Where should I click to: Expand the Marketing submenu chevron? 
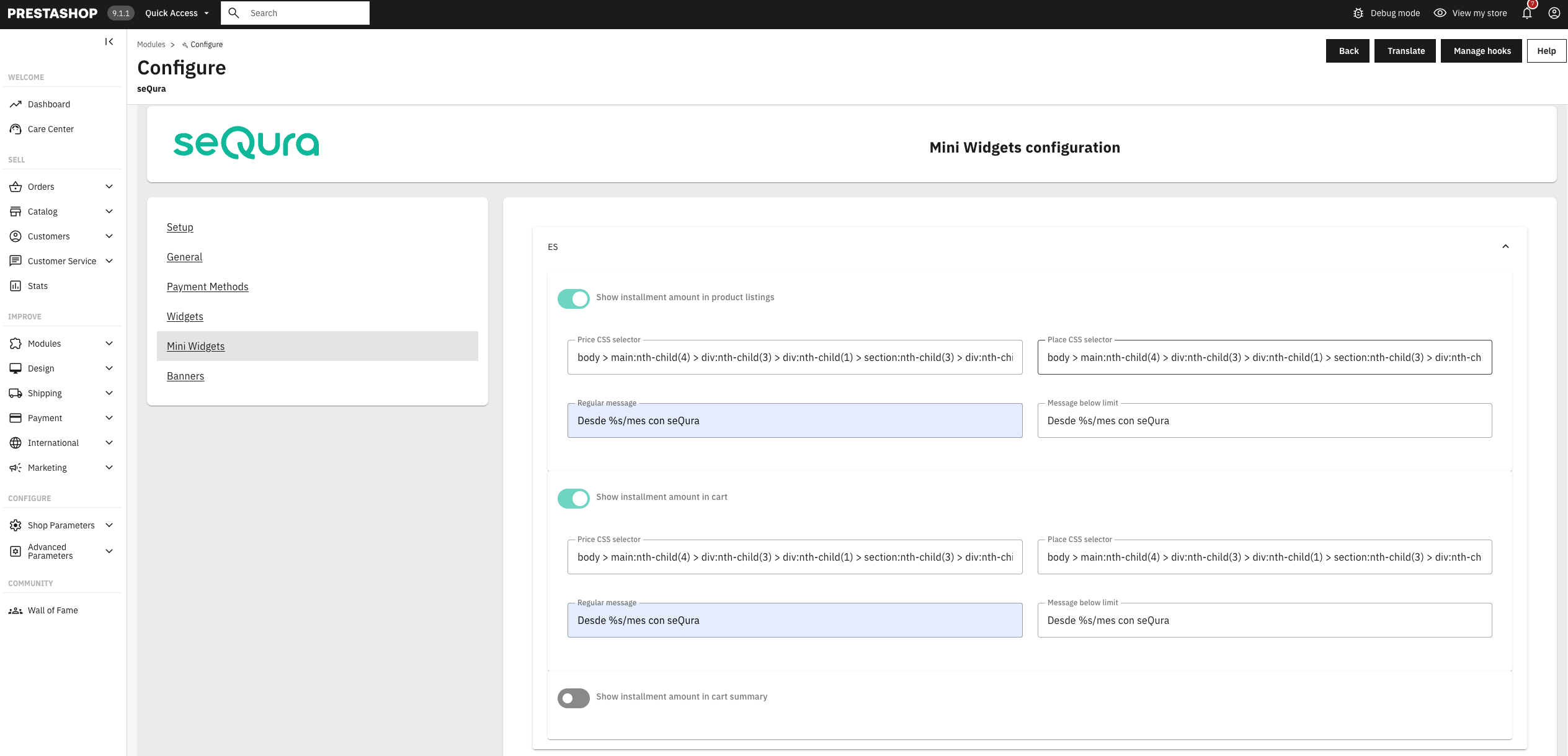[109, 468]
